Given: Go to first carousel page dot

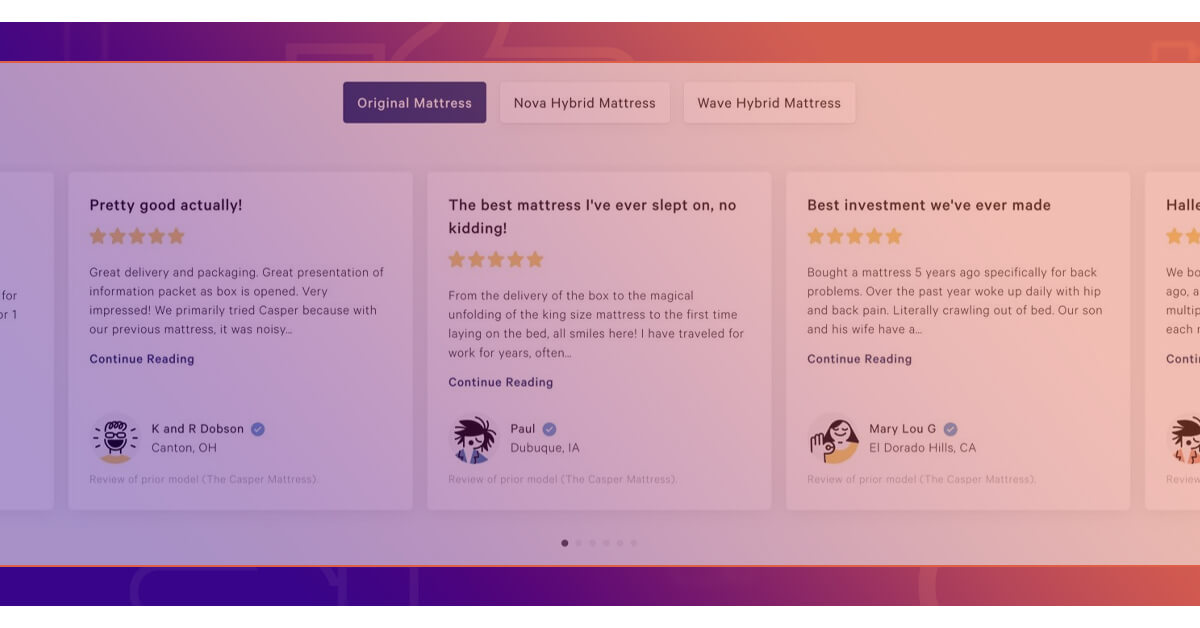Looking at the screenshot, I should (x=565, y=543).
